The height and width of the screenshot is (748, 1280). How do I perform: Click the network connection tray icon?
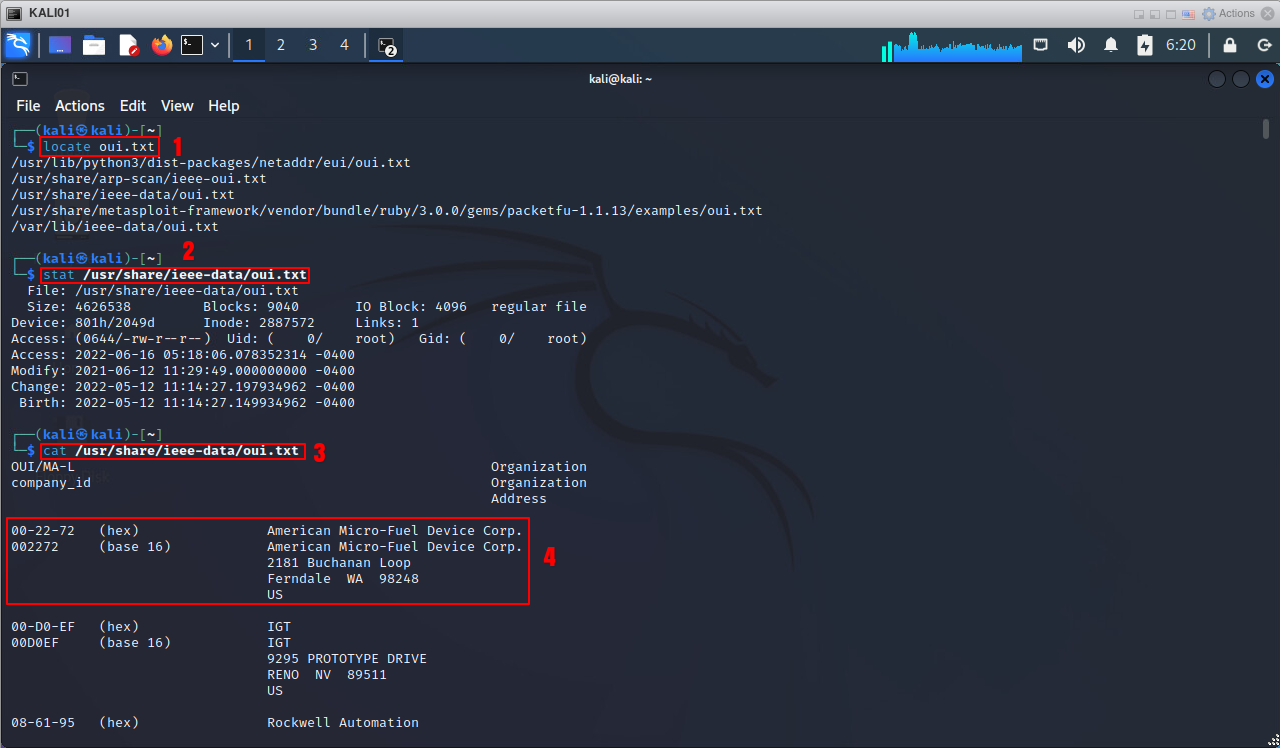click(x=1041, y=45)
